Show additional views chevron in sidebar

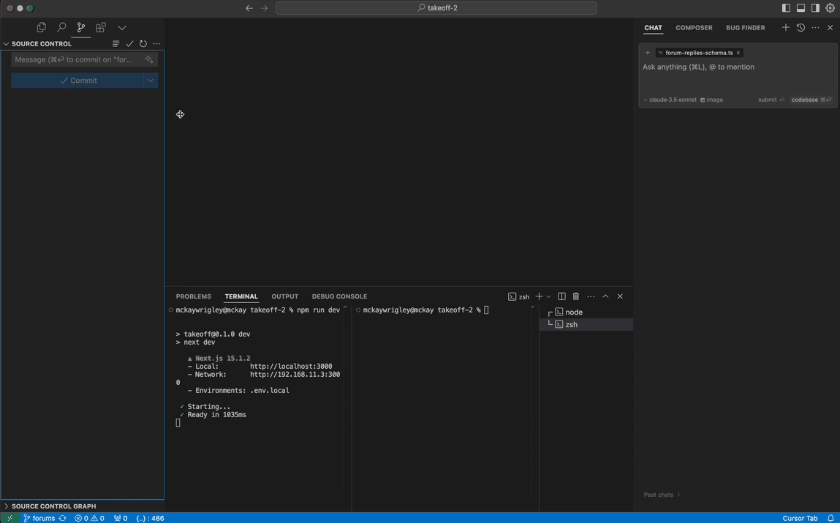point(122,27)
